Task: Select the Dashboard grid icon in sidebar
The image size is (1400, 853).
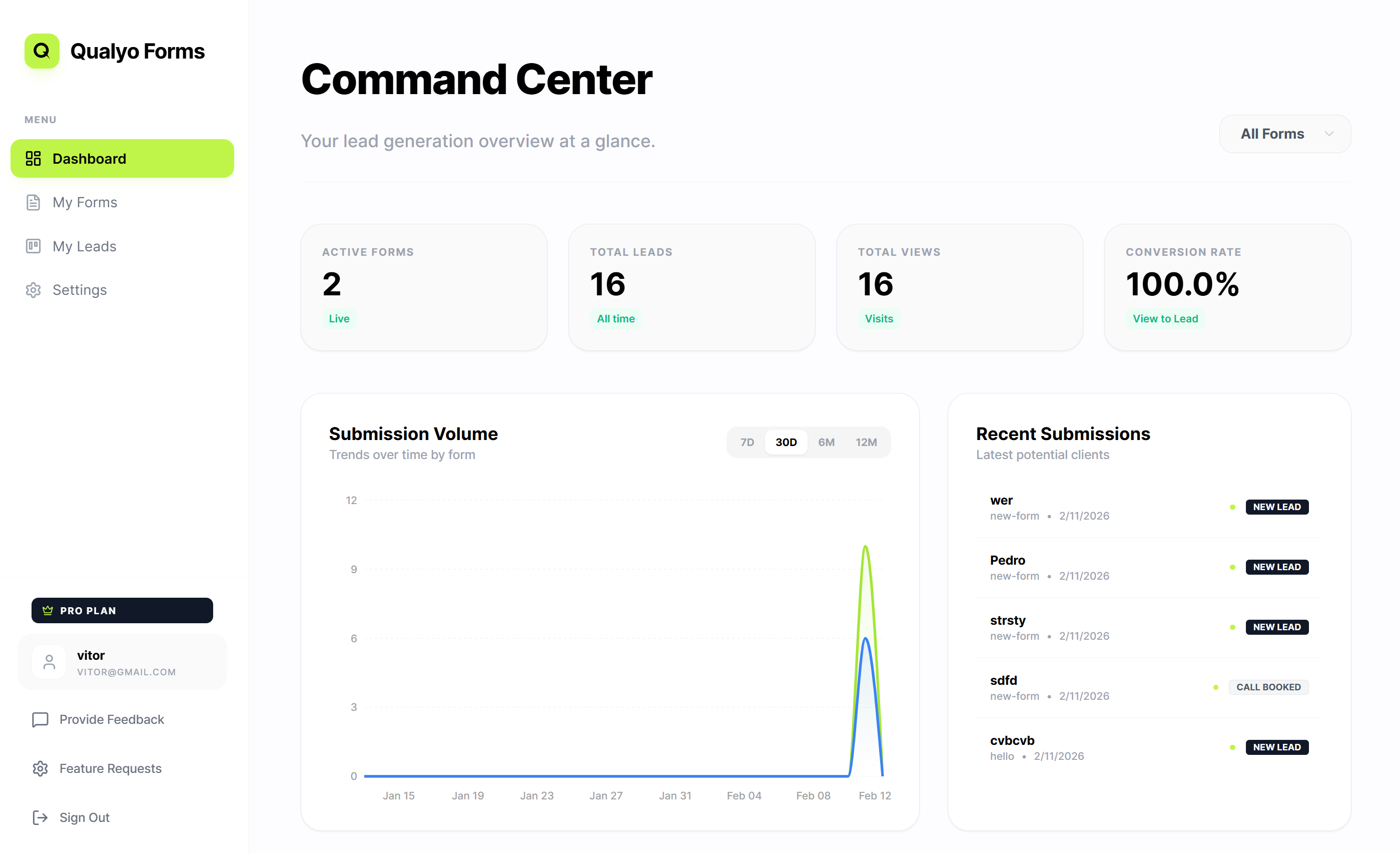Action: (33, 159)
